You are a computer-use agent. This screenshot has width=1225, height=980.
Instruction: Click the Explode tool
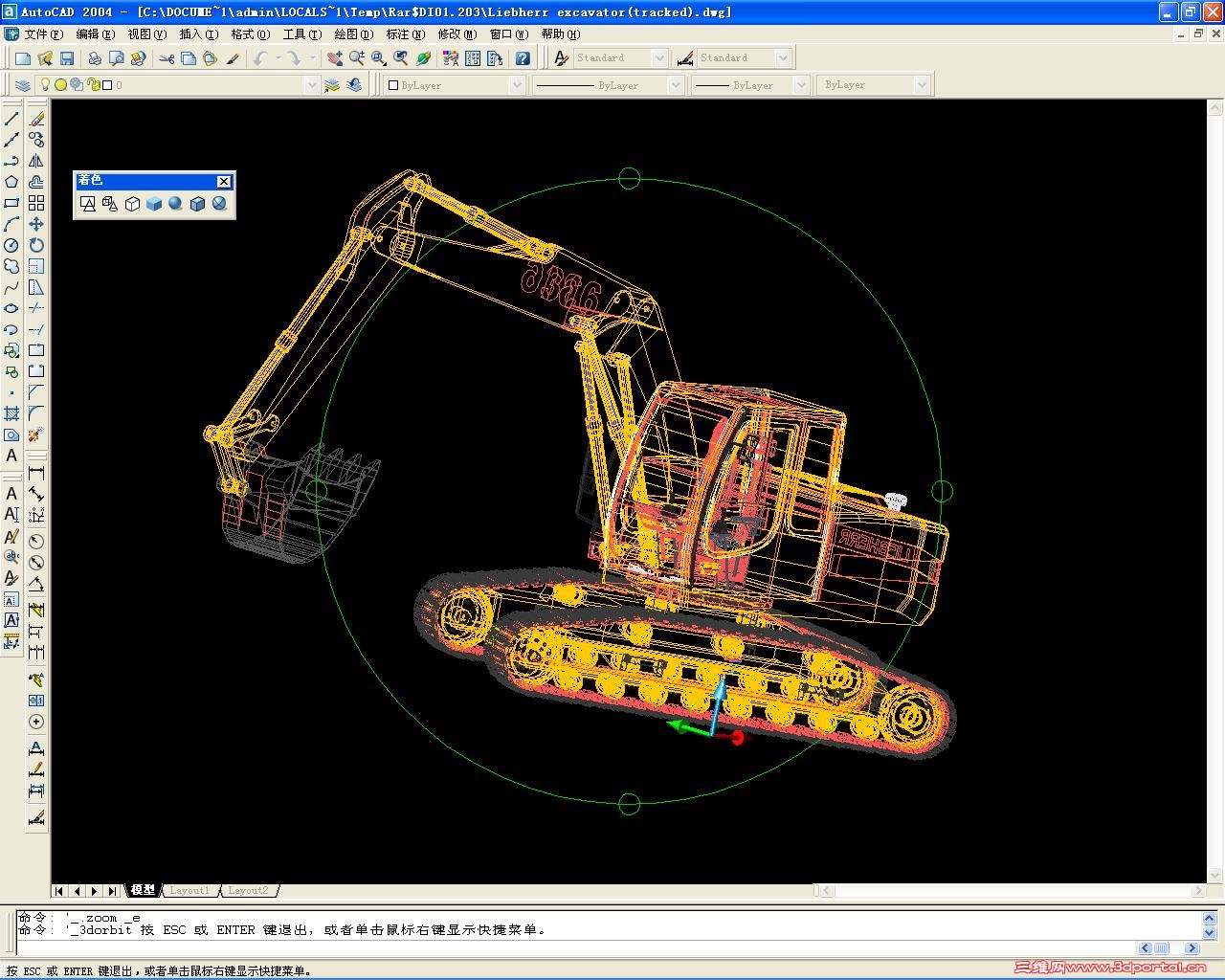(36, 434)
